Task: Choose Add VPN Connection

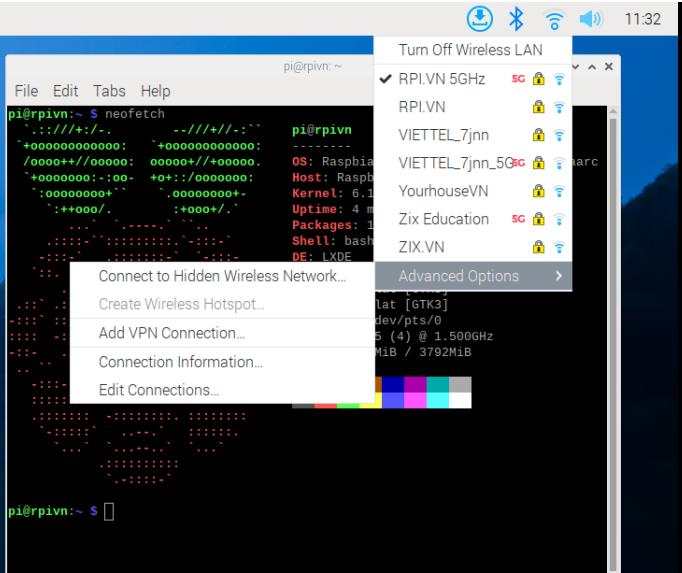Action: (172, 333)
